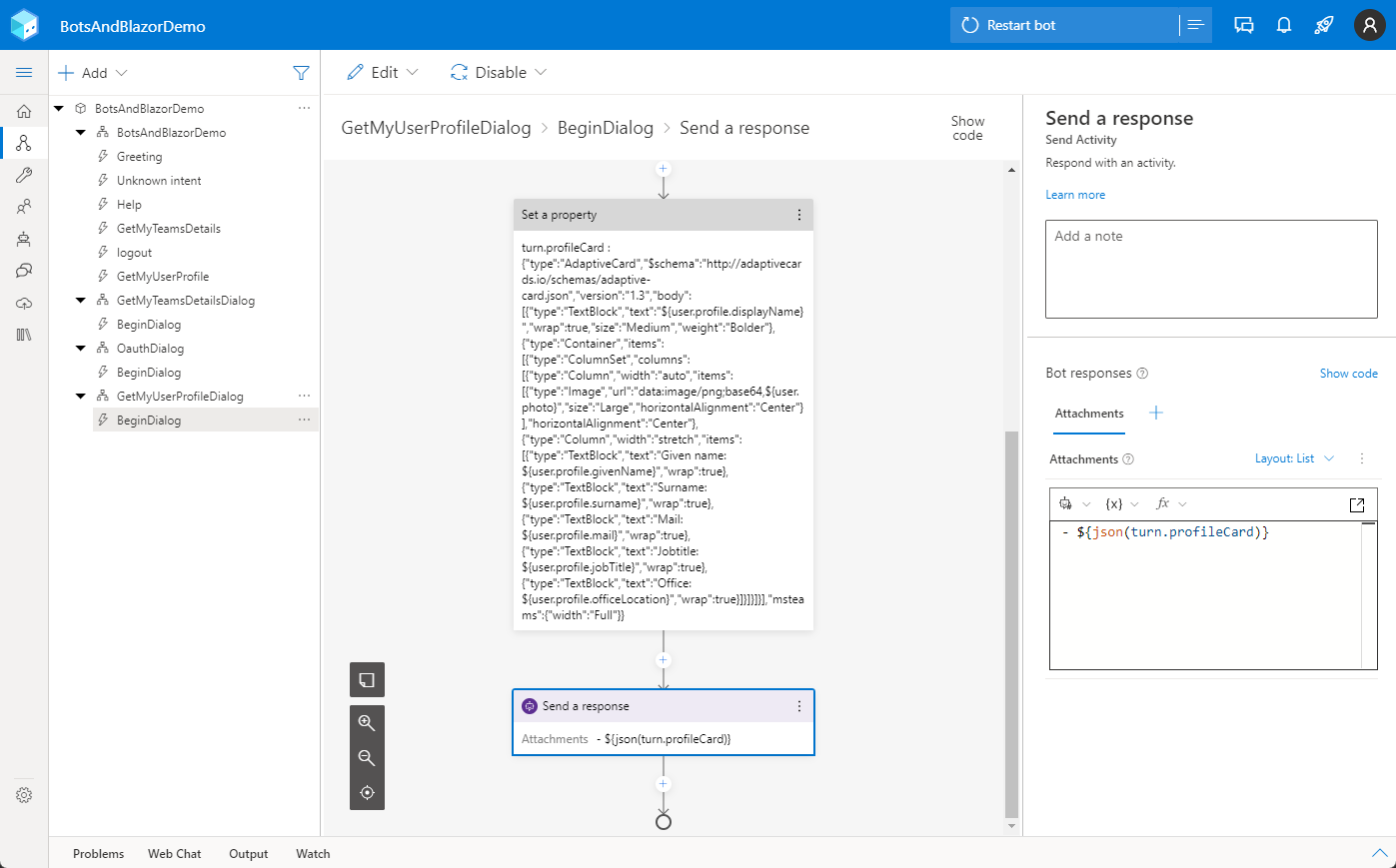Select the logout trigger
The width and height of the screenshot is (1396, 868).
(x=134, y=253)
